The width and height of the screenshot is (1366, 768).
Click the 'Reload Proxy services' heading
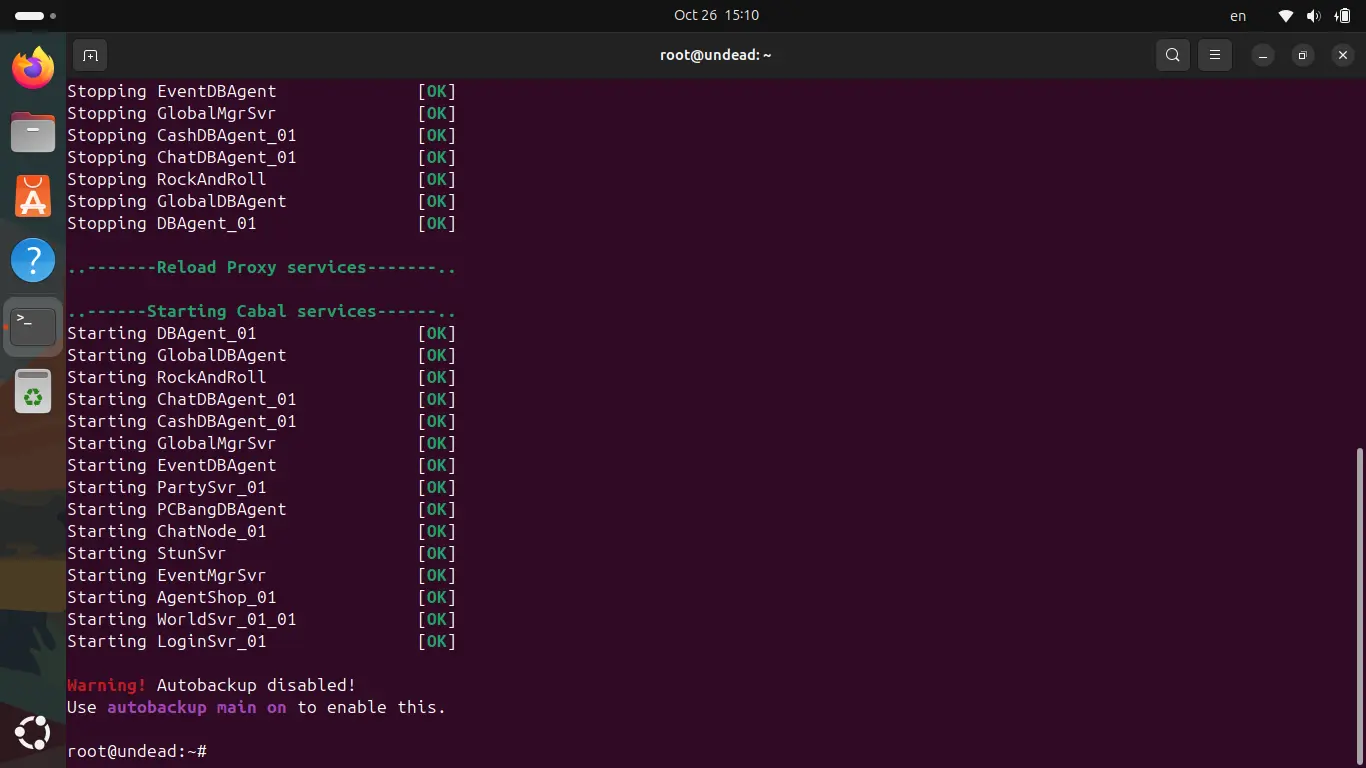click(262, 267)
